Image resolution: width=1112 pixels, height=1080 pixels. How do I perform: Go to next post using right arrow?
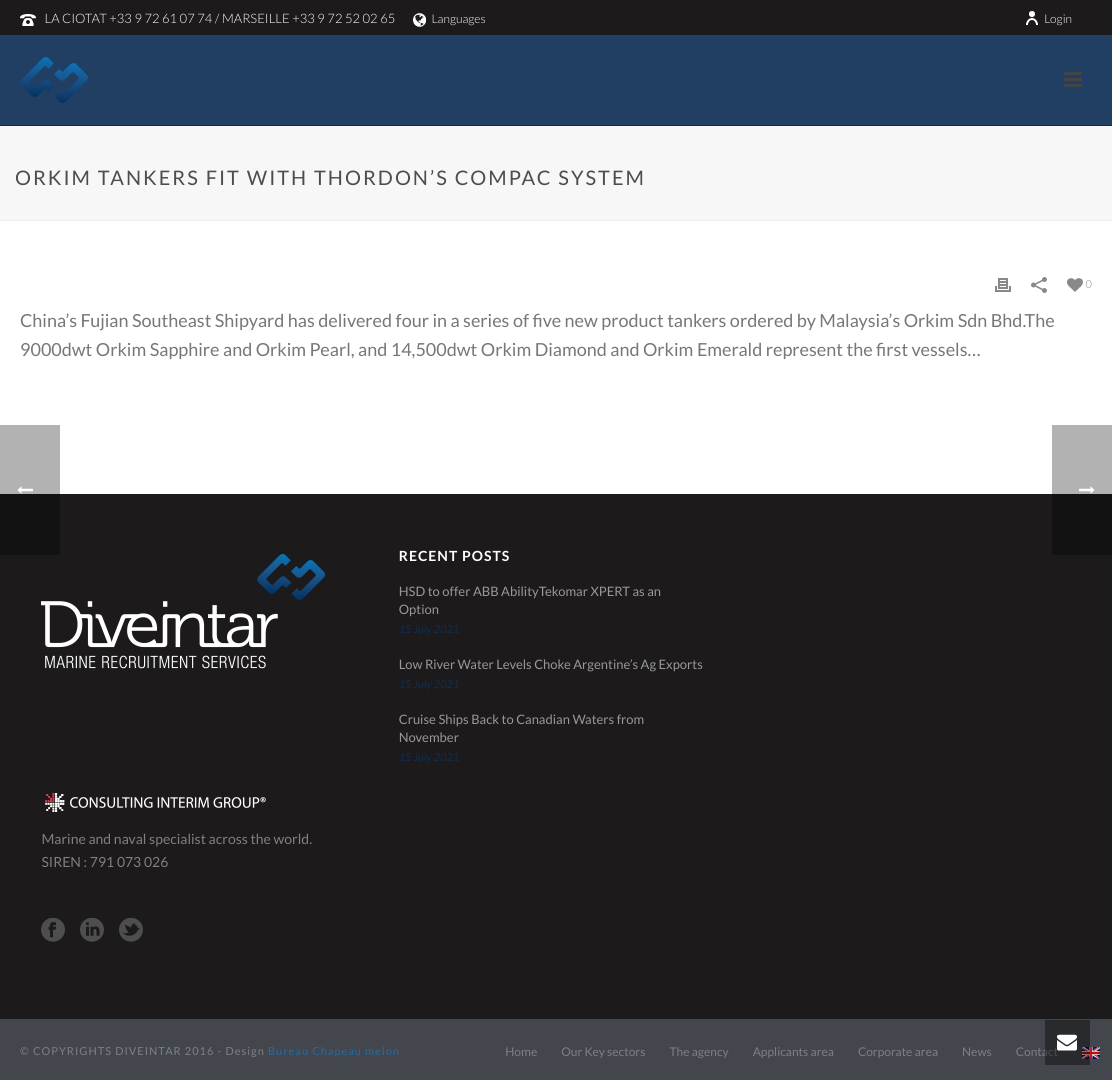1082,490
